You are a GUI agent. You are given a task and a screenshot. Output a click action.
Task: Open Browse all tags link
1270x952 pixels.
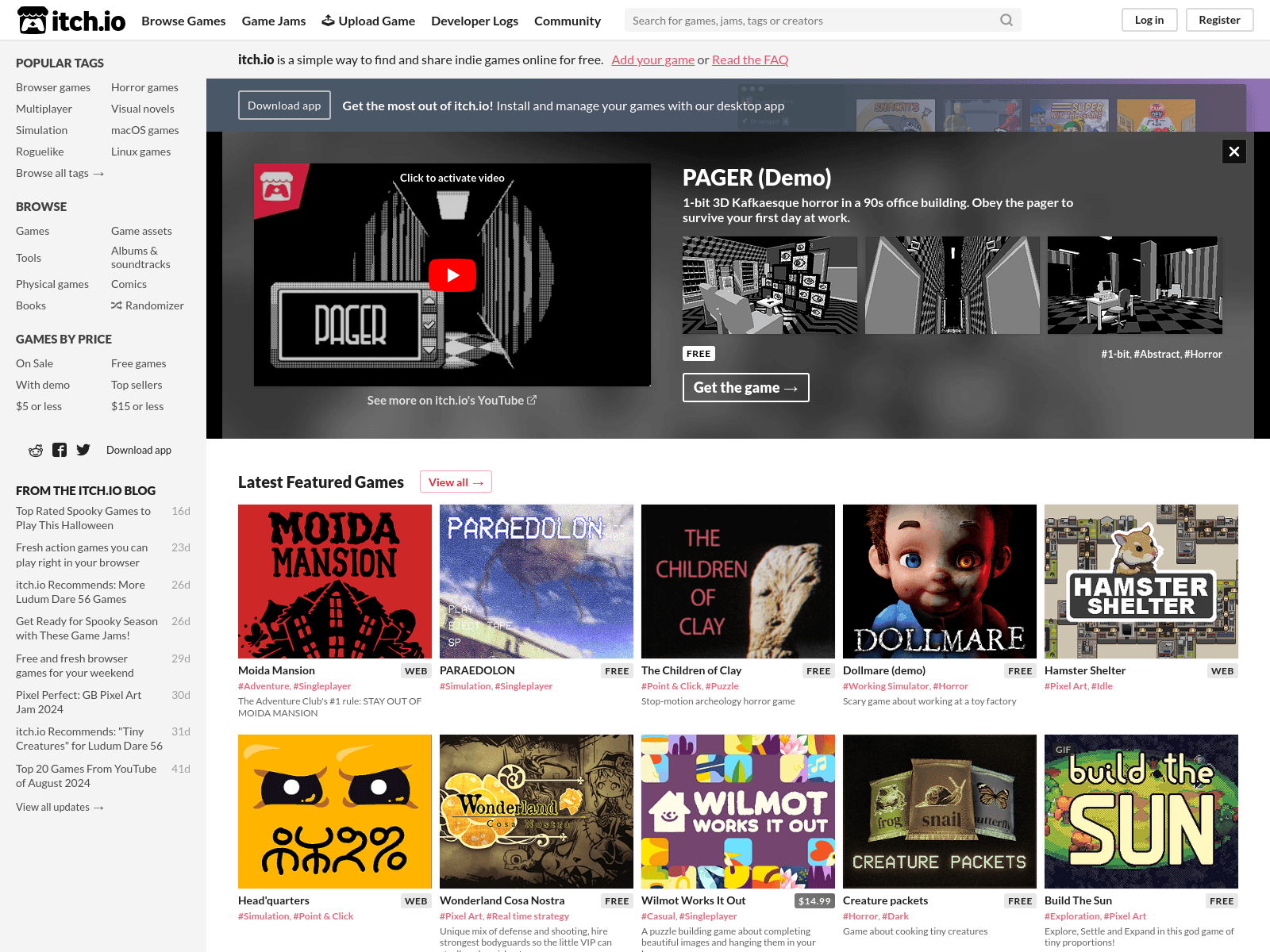click(x=60, y=173)
